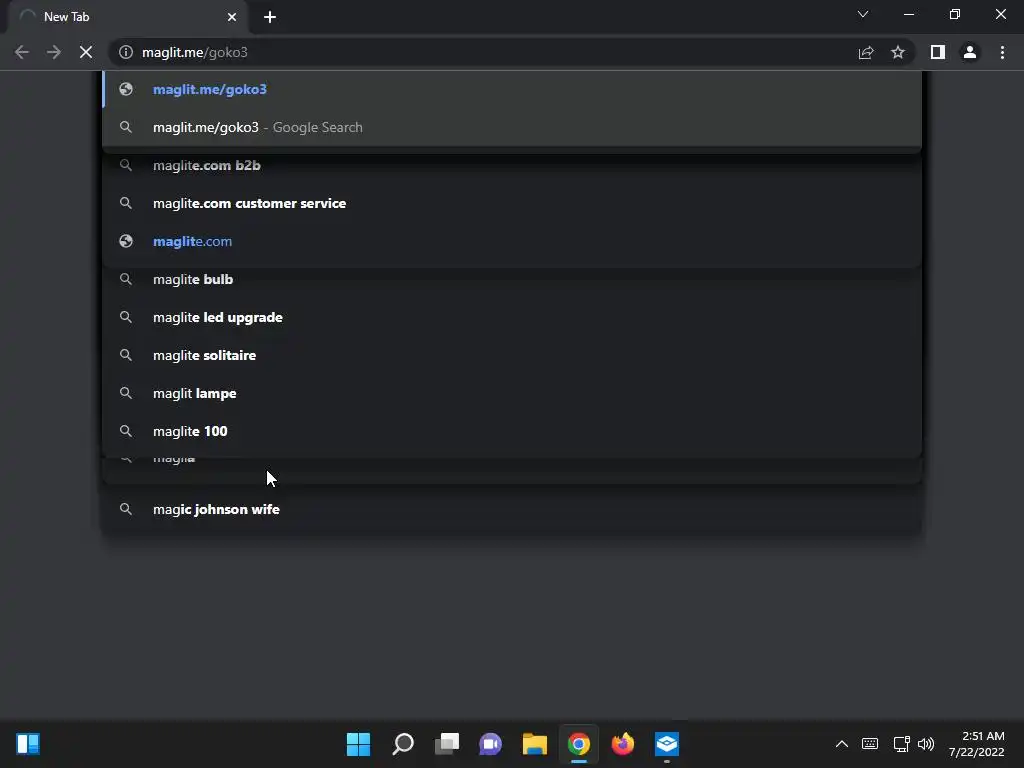
Task: Select maglit.me/goko3 URL suggestion
Action: click(512, 89)
